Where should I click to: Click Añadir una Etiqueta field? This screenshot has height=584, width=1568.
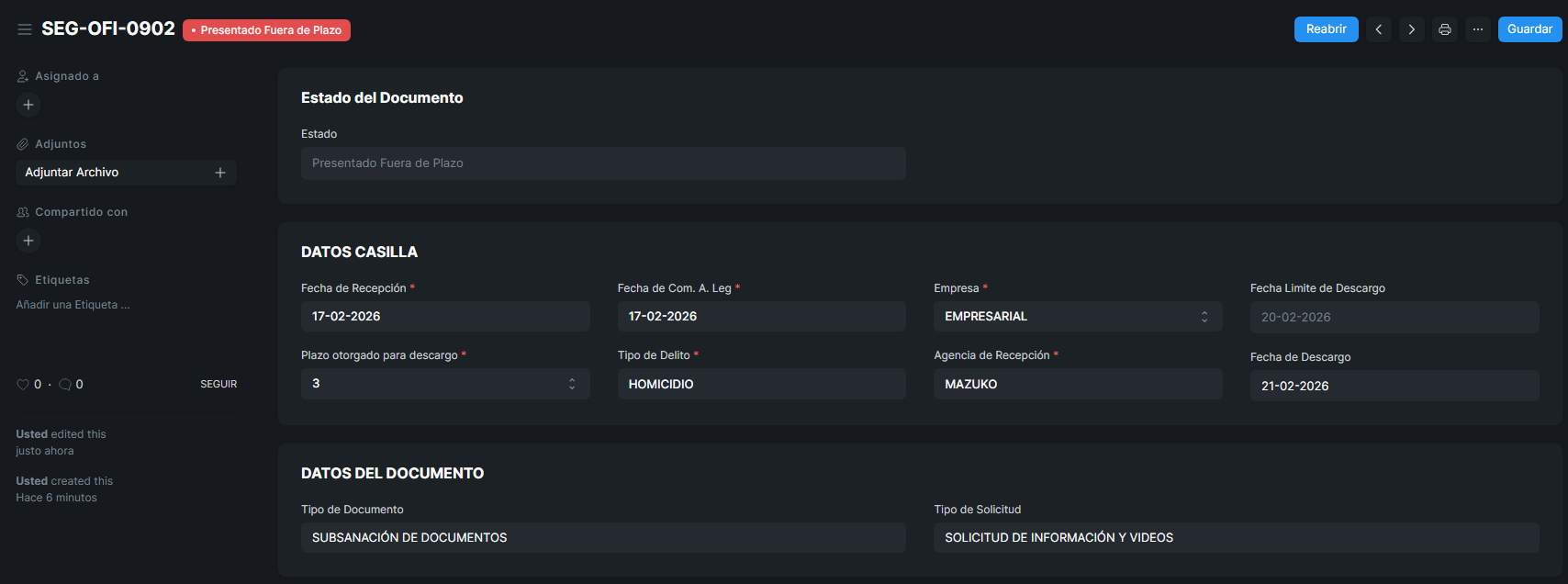tap(73, 305)
